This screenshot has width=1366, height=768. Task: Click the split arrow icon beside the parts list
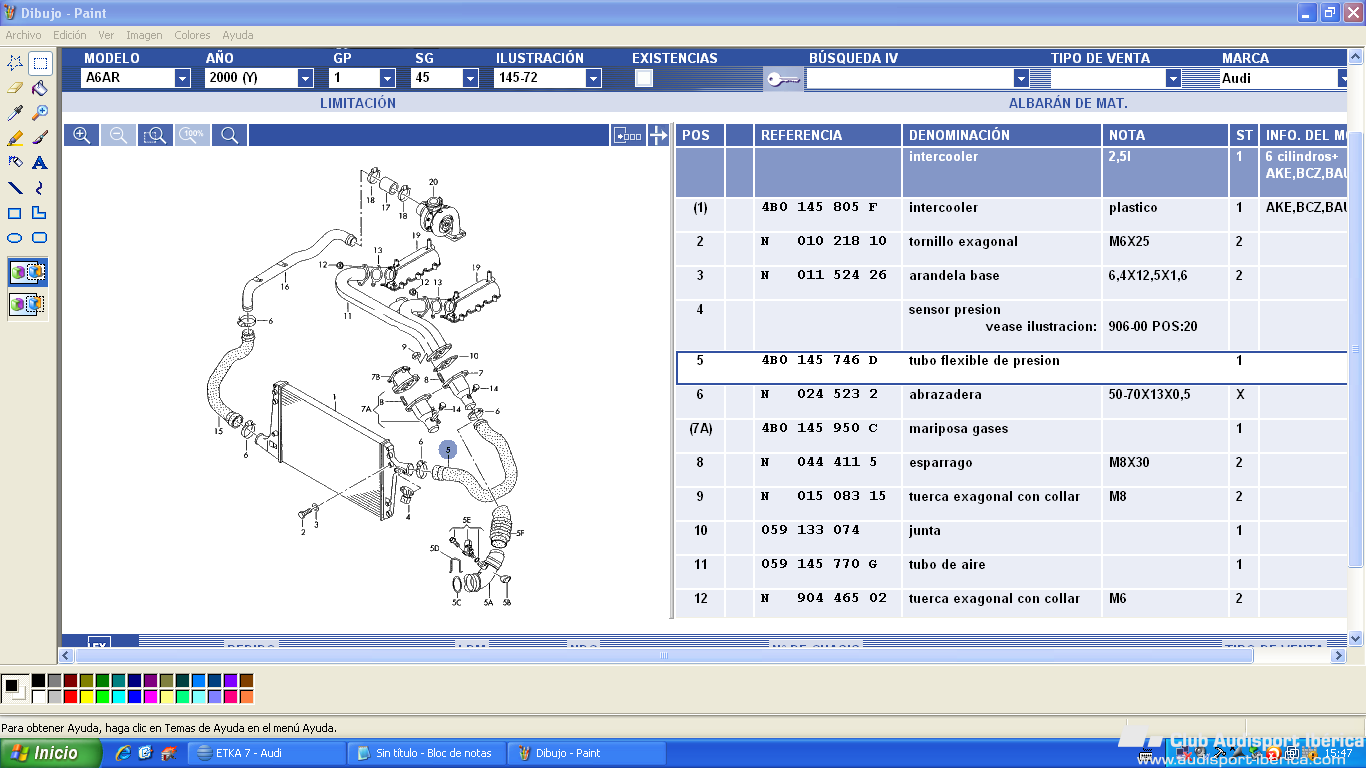point(658,135)
